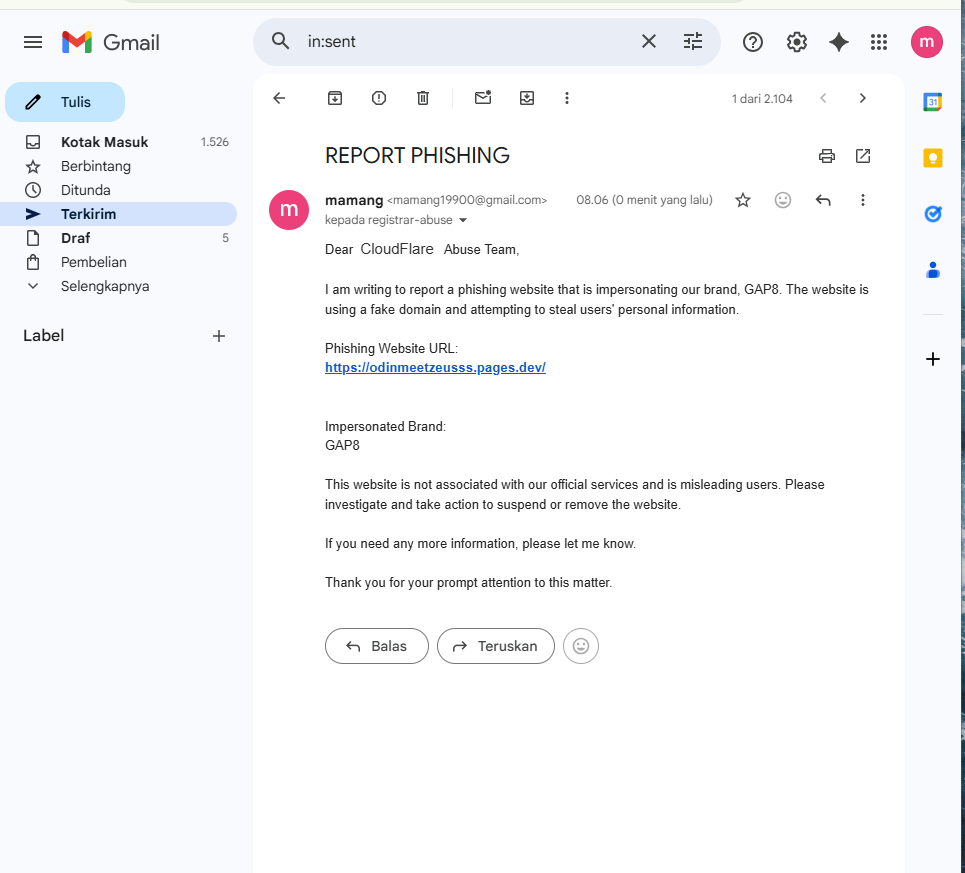
Task: Click the Label section heading
Action: 44,335
